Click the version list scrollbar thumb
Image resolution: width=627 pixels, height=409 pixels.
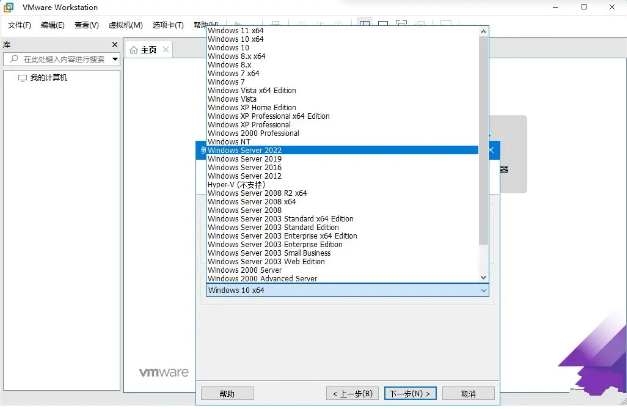pos(483,140)
